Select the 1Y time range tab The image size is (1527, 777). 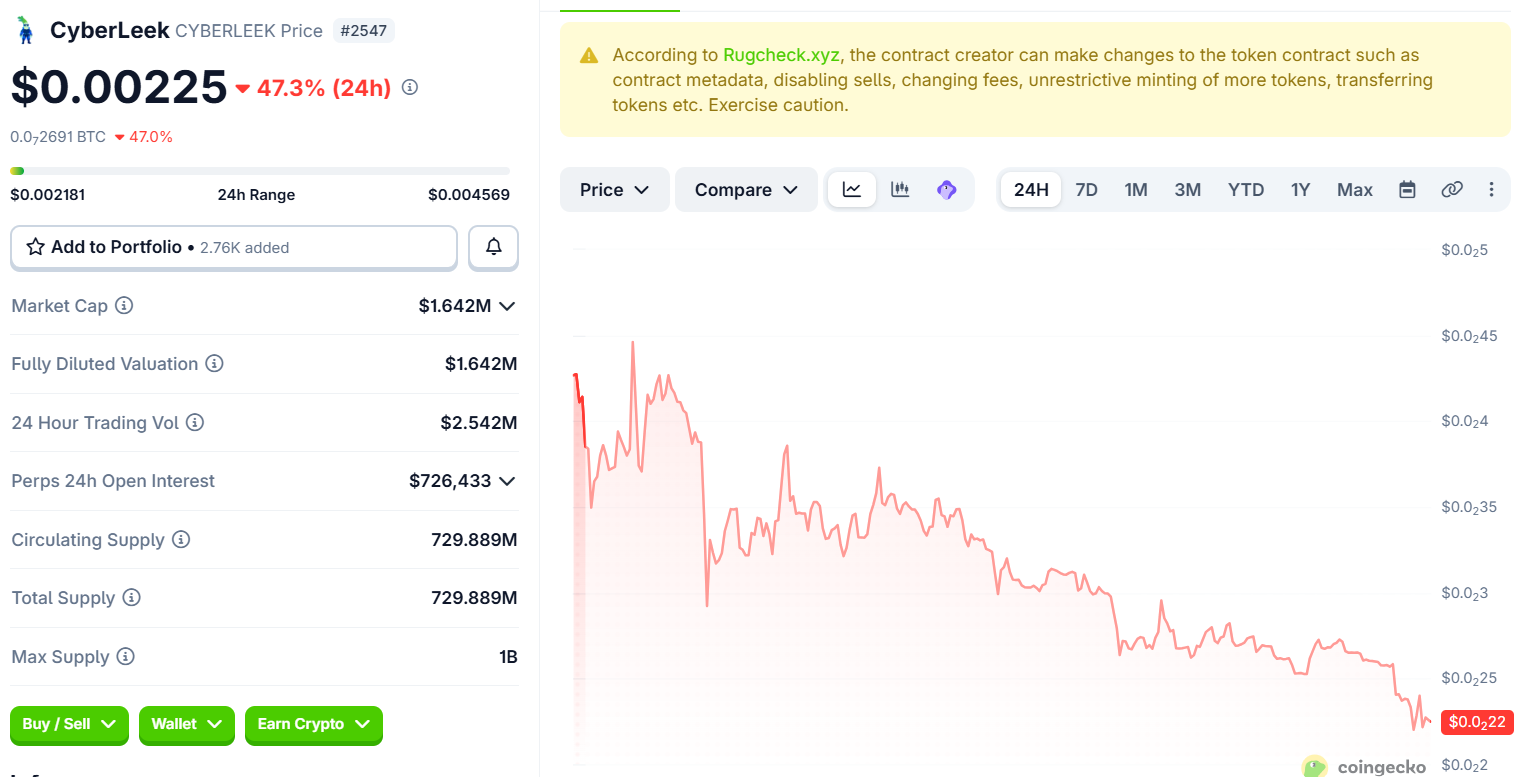click(x=1300, y=190)
